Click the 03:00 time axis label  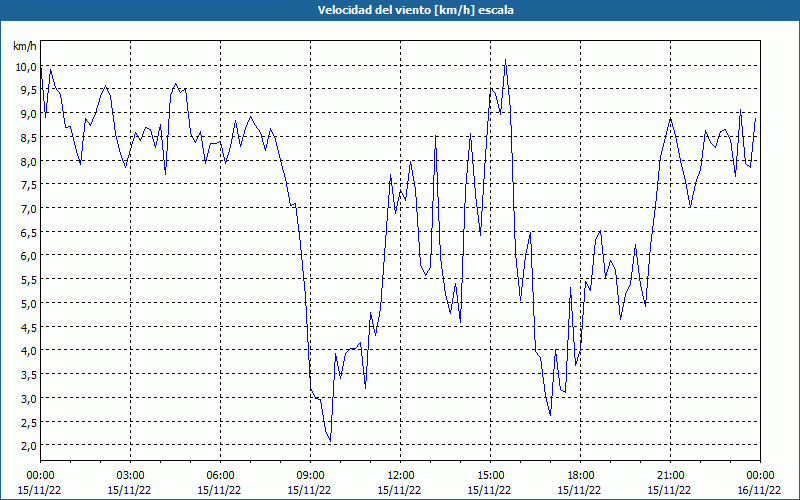click(130, 476)
